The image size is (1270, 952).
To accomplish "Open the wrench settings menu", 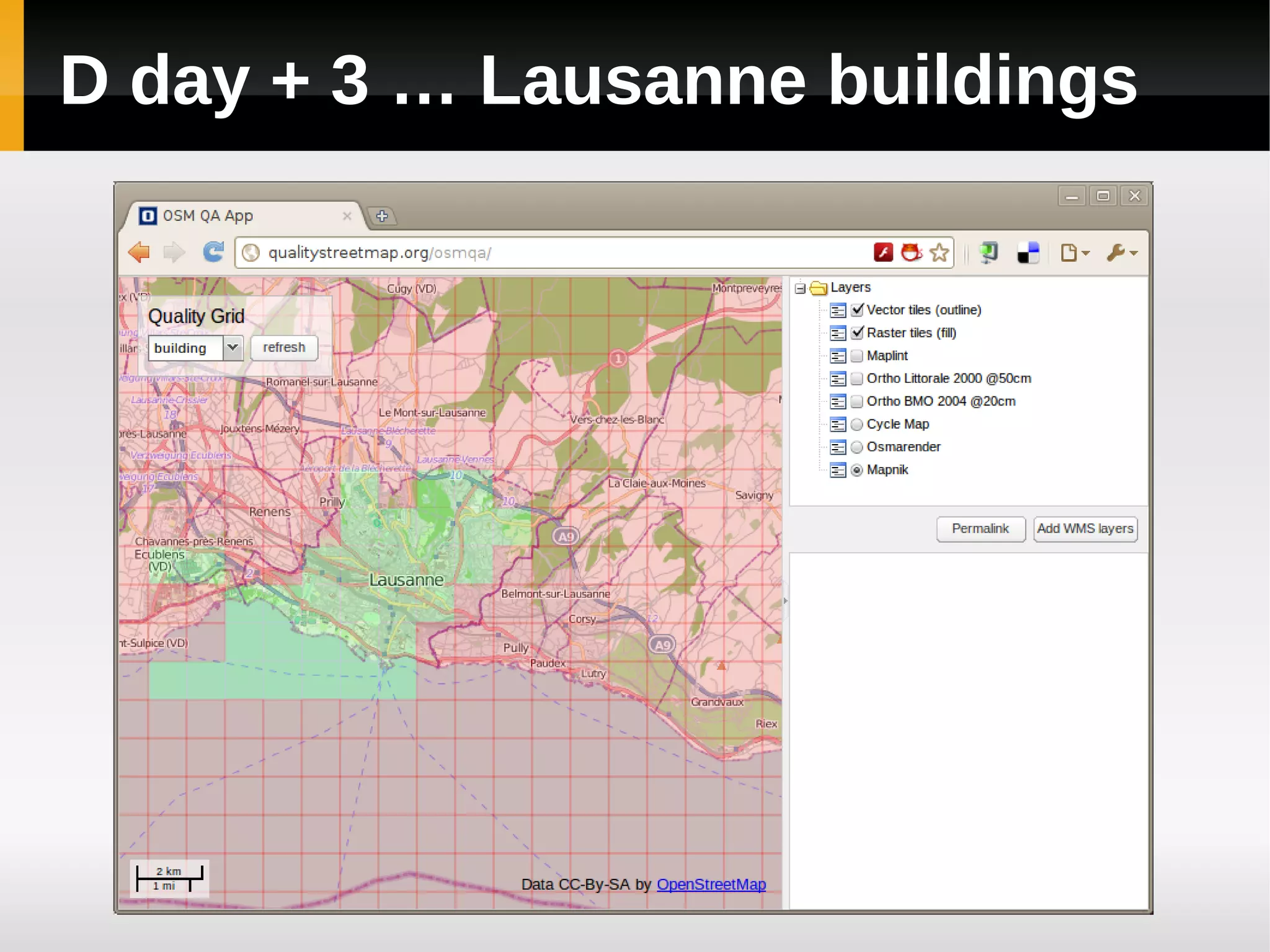I will (x=1122, y=252).
